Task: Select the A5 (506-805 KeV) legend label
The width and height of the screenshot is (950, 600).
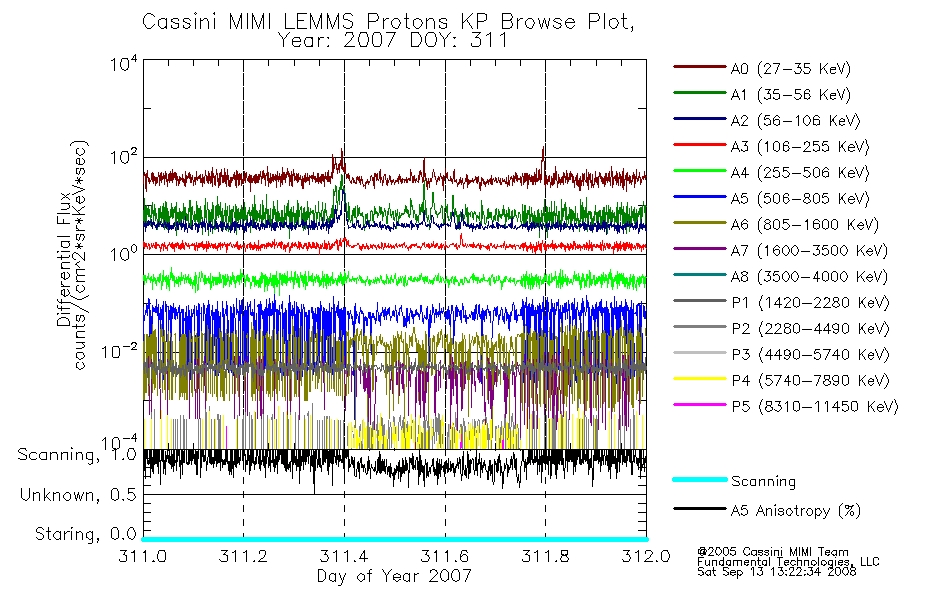Action: click(x=800, y=199)
